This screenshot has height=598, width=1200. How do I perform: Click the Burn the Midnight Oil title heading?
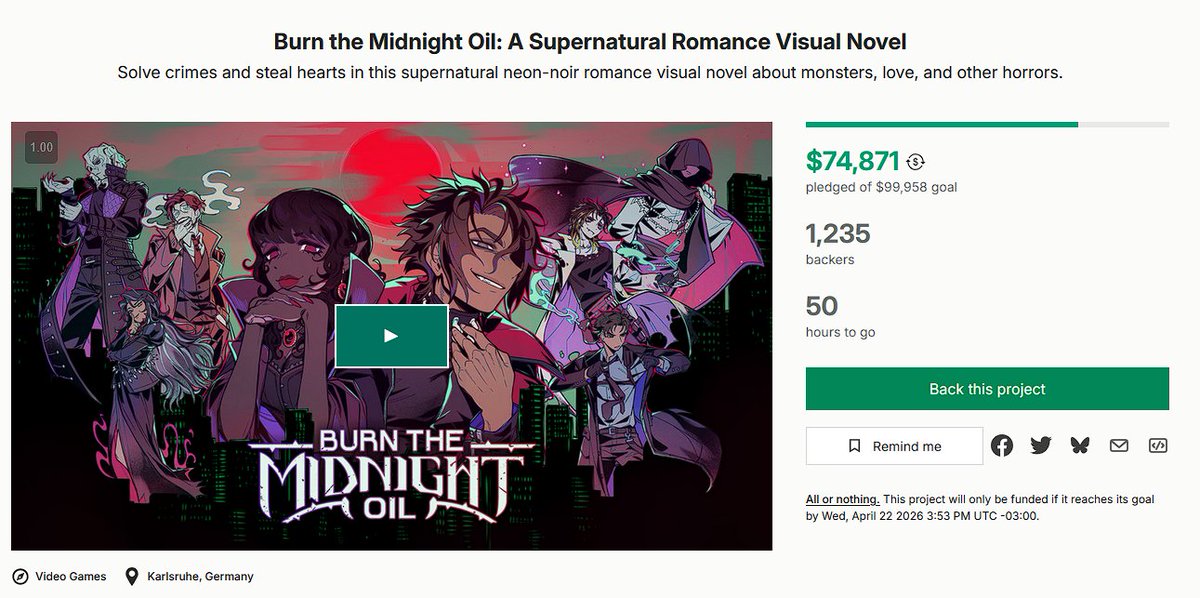(590, 42)
